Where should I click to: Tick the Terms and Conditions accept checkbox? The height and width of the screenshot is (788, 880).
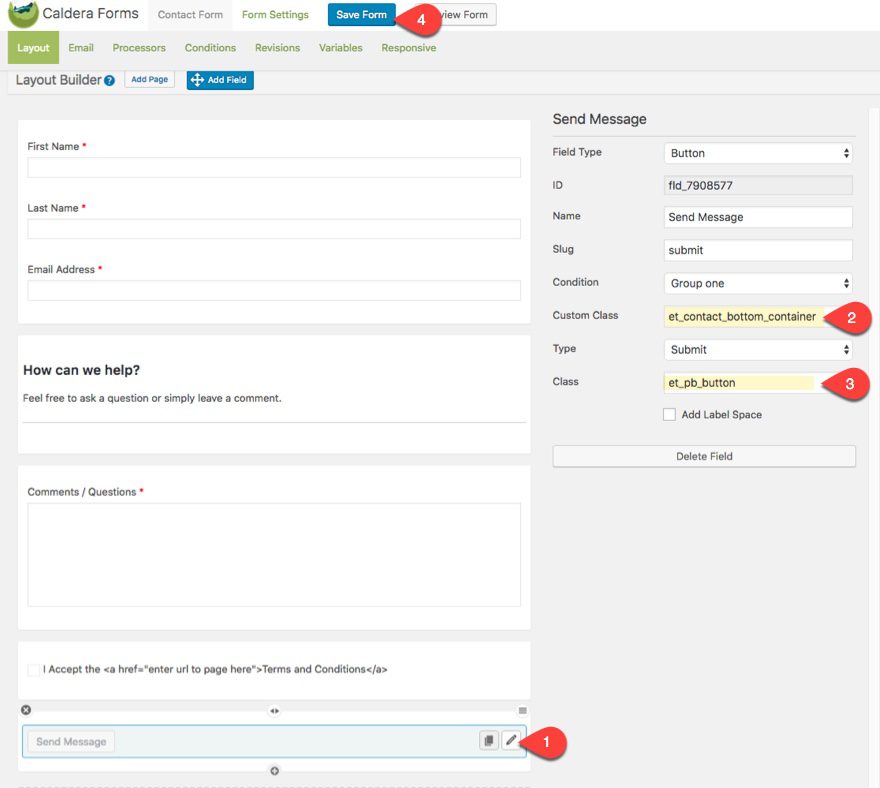tap(34, 670)
